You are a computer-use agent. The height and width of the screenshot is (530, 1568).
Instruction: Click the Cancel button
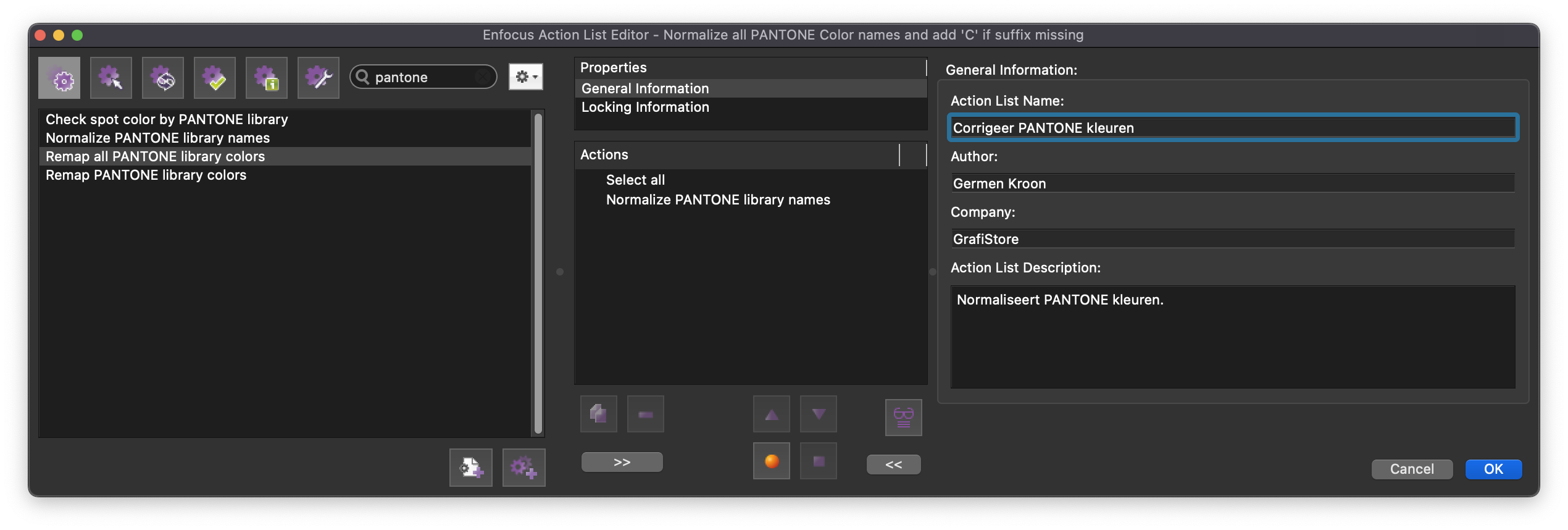[1412, 469]
